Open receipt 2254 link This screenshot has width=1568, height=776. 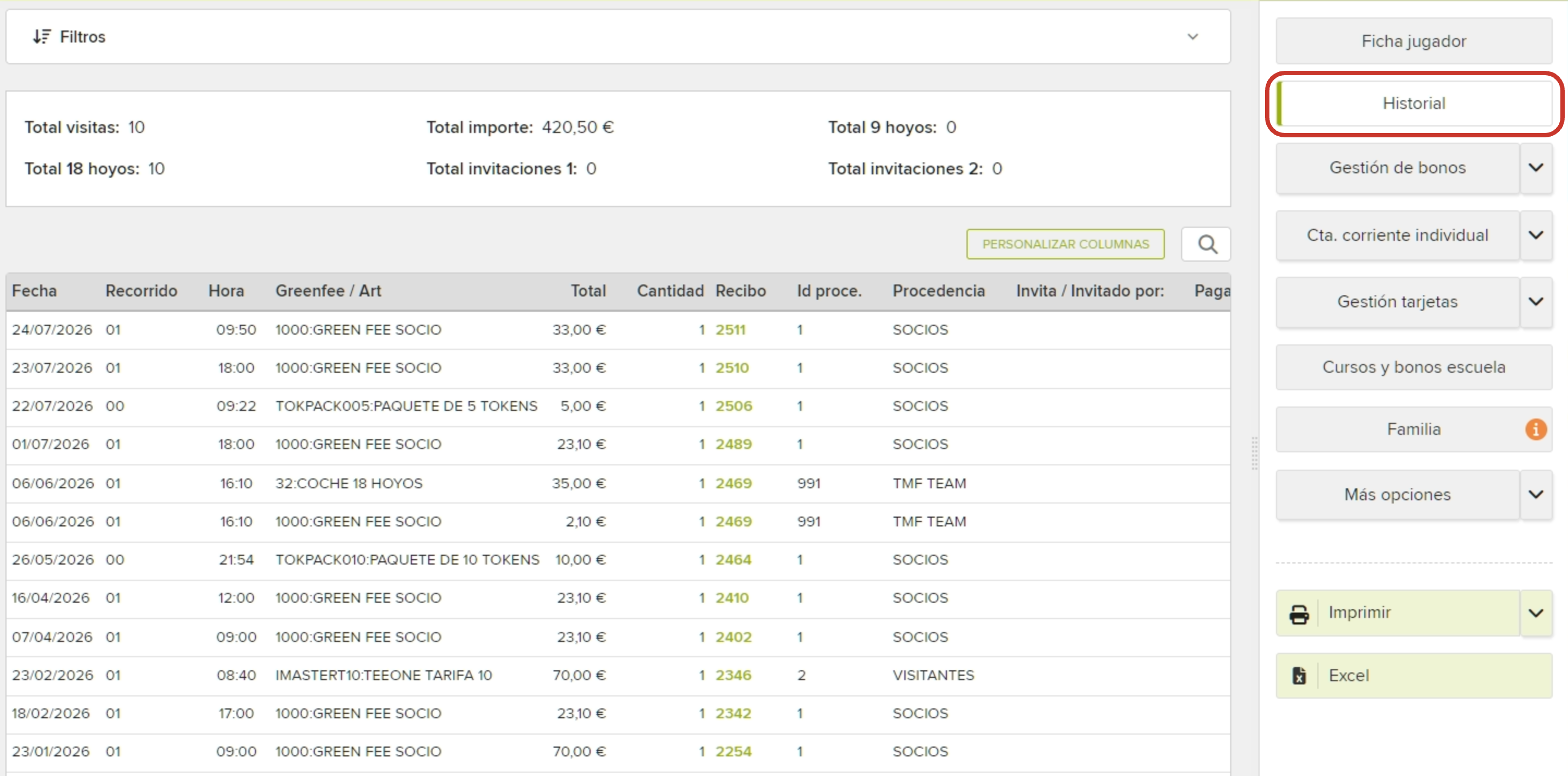click(x=733, y=751)
